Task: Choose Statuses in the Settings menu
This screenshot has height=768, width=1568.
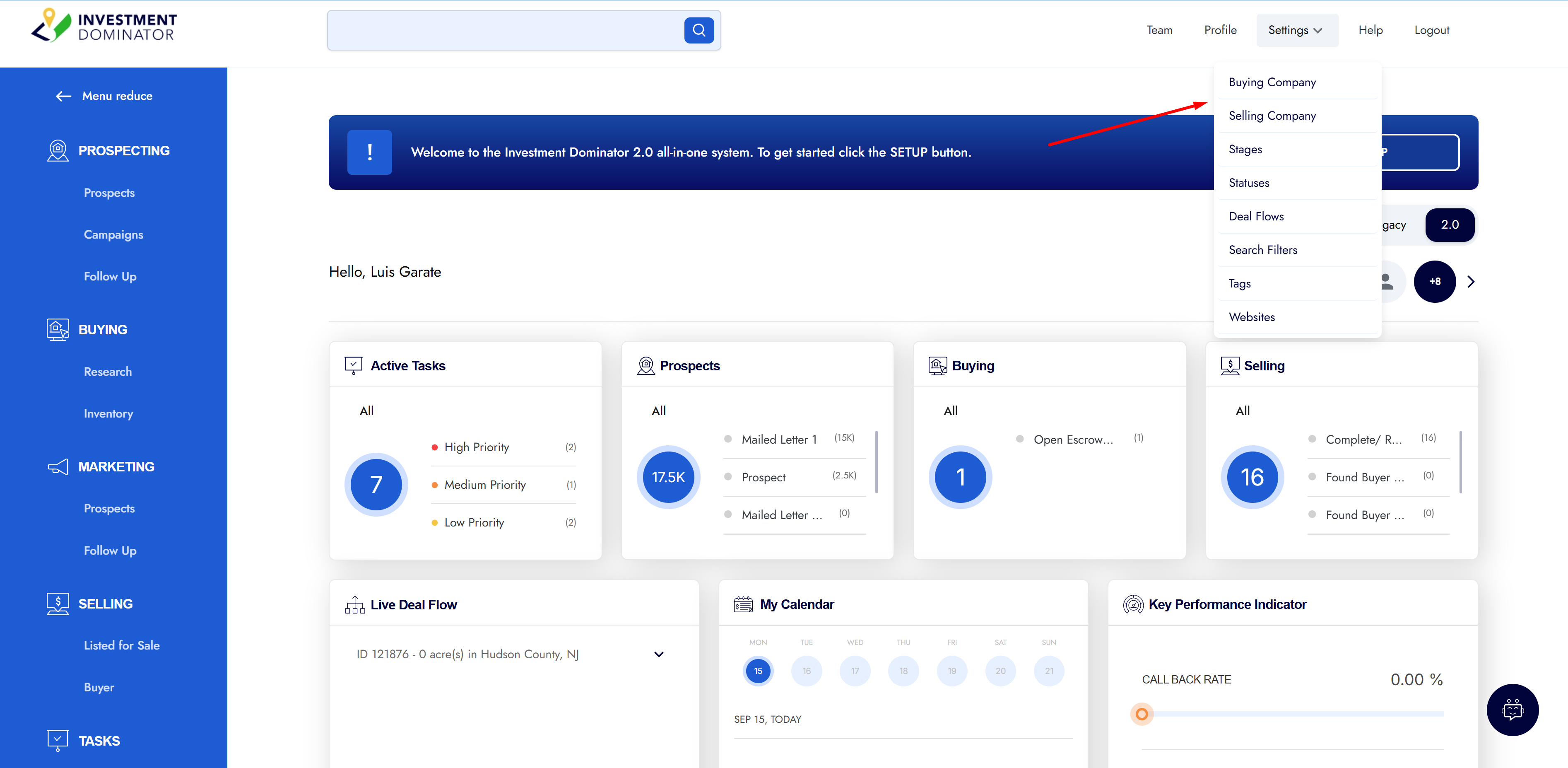Action: (x=1298, y=183)
